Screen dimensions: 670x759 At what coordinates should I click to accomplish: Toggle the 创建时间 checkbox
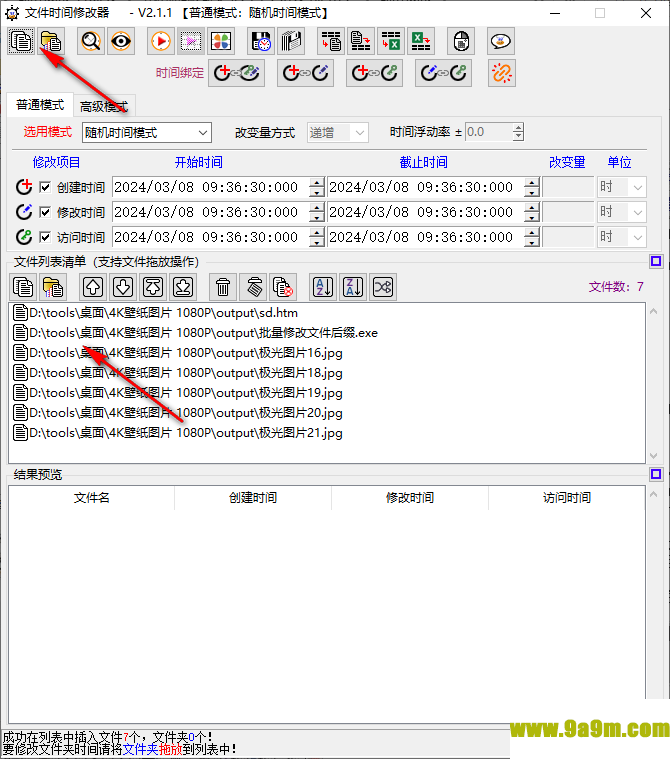[45, 187]
